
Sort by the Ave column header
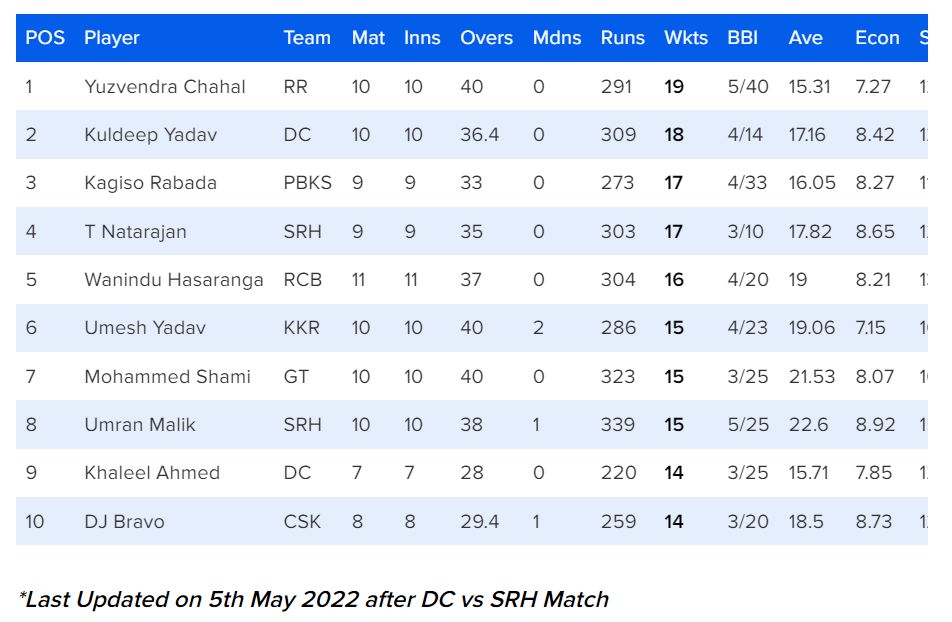805,38
